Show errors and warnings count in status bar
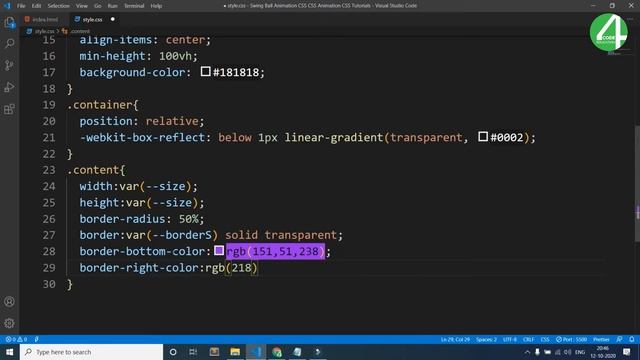The width and height of the screenshot is (640, 360). (x=16, y=339)
